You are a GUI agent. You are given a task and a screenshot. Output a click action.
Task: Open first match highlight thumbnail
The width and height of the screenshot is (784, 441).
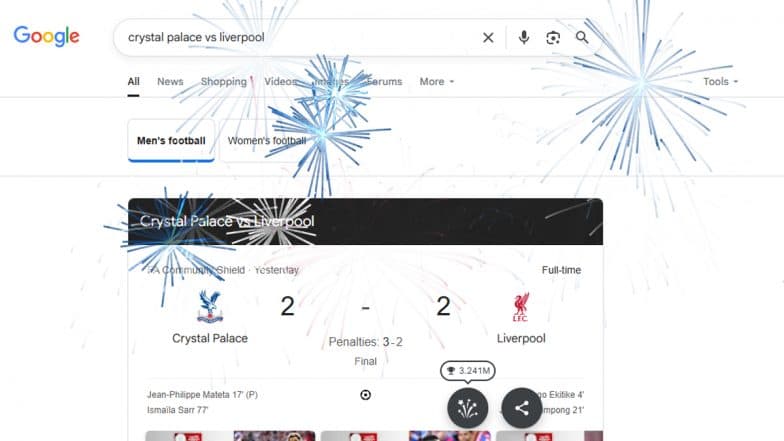pyautogui.click(x=230, y=436)
